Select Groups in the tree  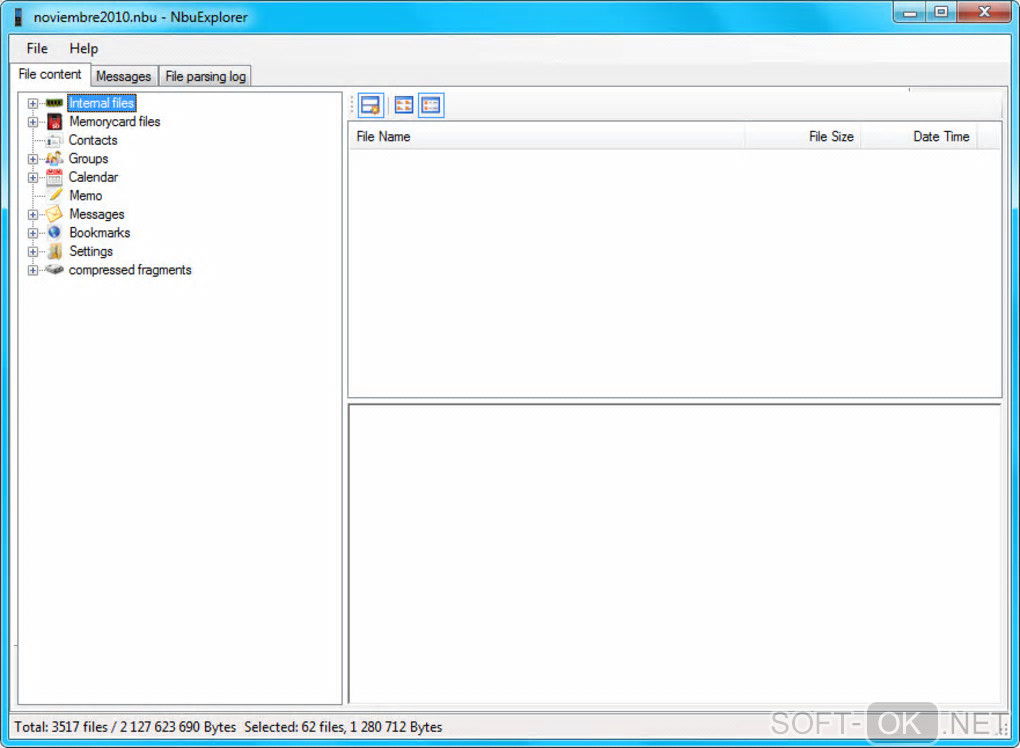[x=88, y=159]
